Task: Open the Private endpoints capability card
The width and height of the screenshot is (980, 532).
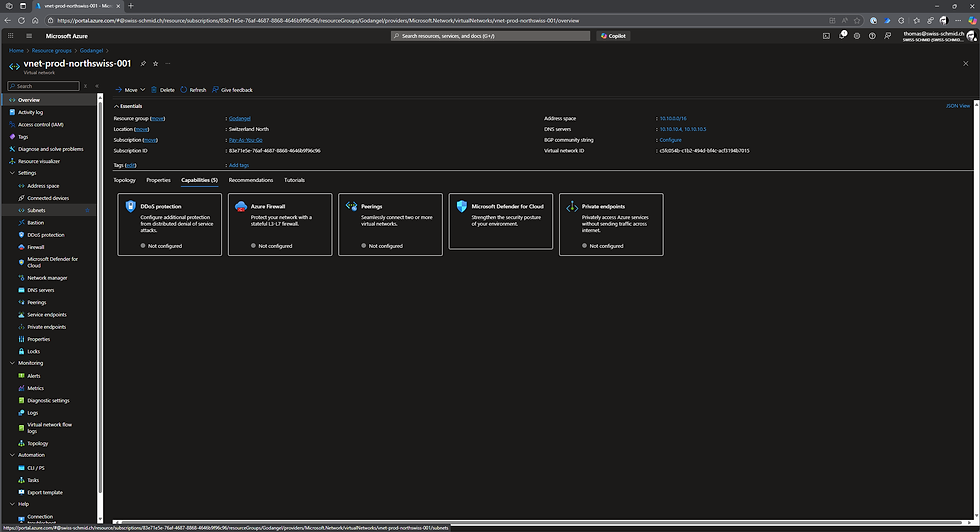Action: [611, 224]
